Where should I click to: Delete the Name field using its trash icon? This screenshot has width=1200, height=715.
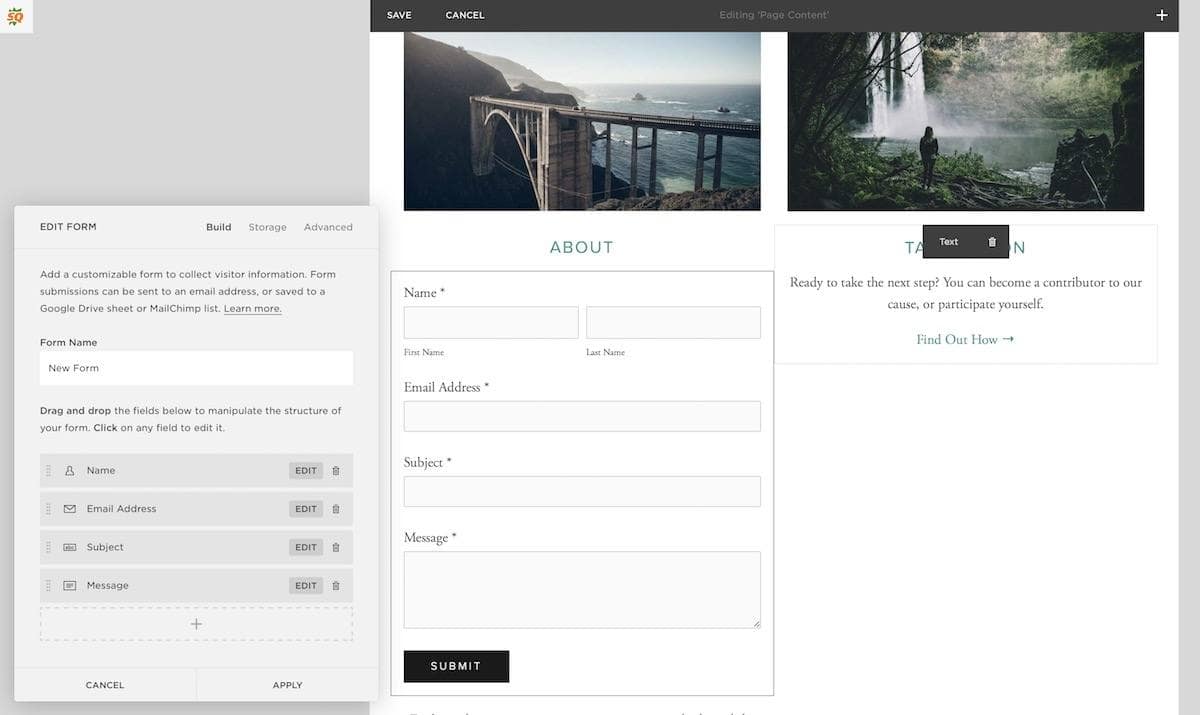(x=337, y=470)
